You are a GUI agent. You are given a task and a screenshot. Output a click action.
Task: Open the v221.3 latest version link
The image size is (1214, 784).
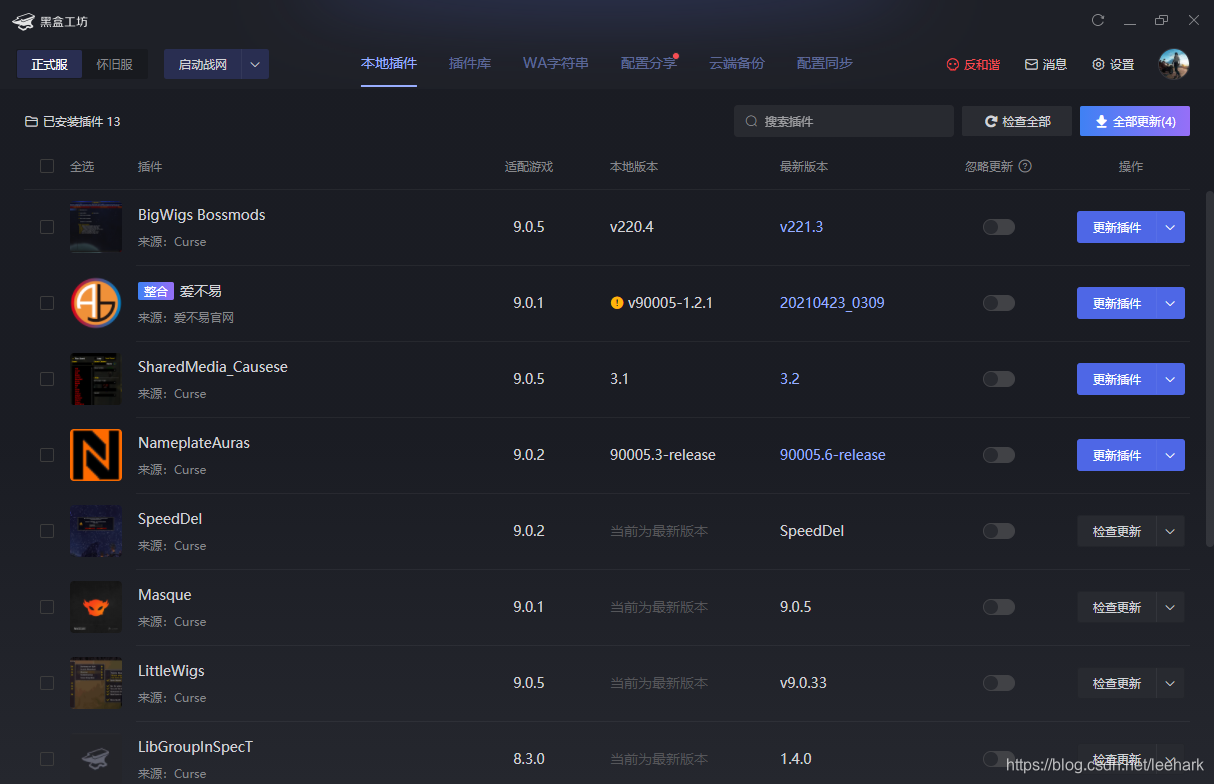tap(801, 227)
